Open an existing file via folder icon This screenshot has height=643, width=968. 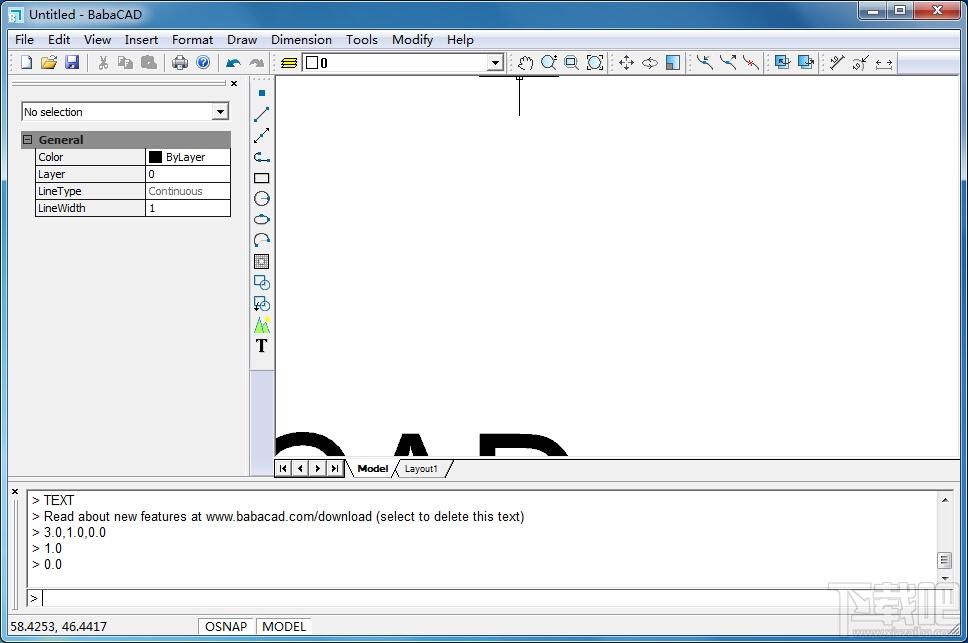tap(49, 62)
